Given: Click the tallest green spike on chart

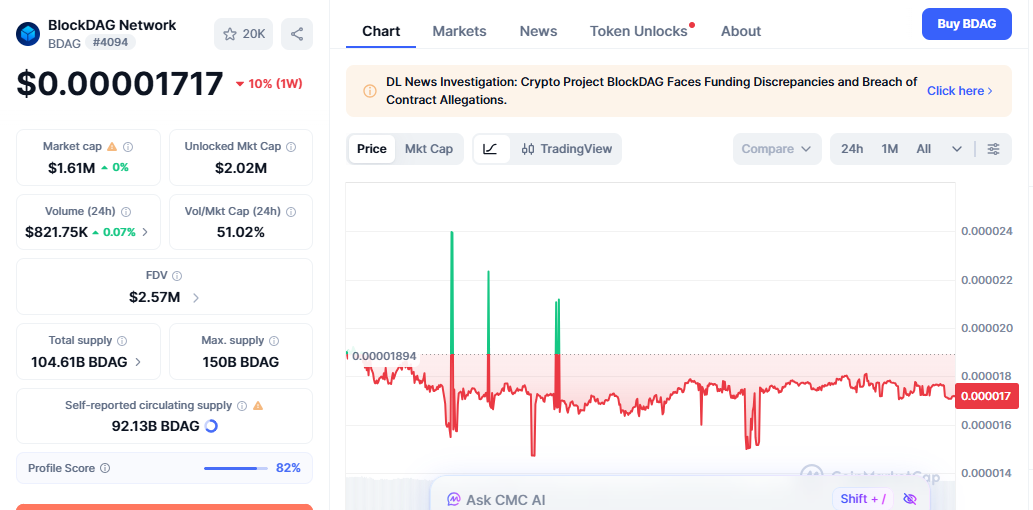Looking at the screenshot, I should 452,293.
